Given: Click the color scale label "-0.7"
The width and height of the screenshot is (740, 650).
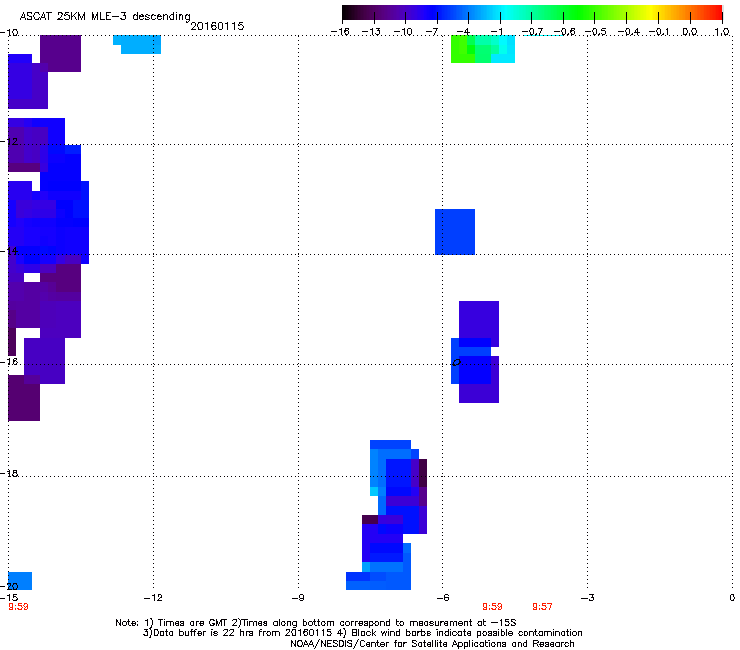Looking at the screenshot, I should tap(532, 32).
